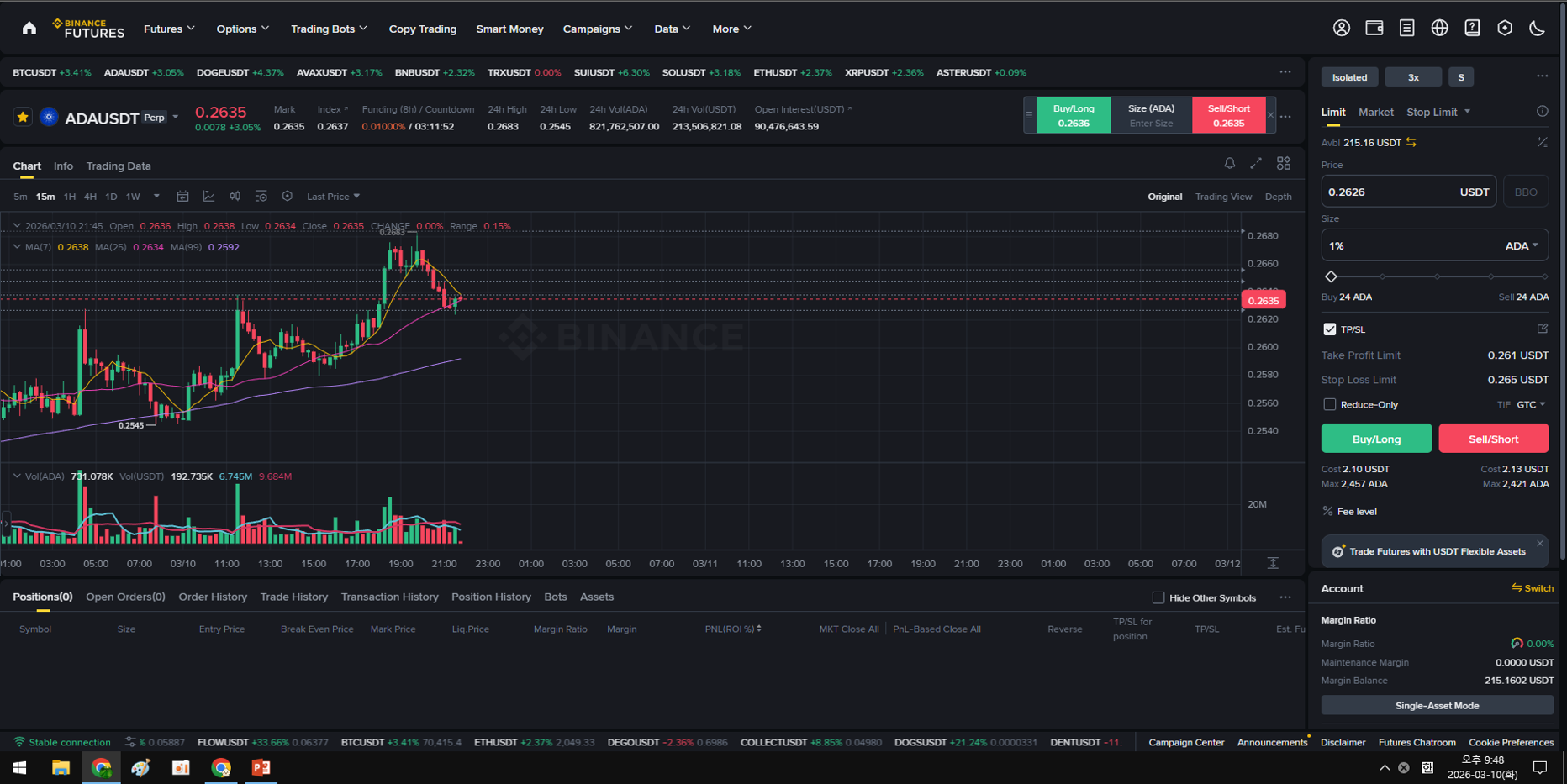Open the language globe icon
The height and width of the screenshot is (784, 1567).
1439,28
